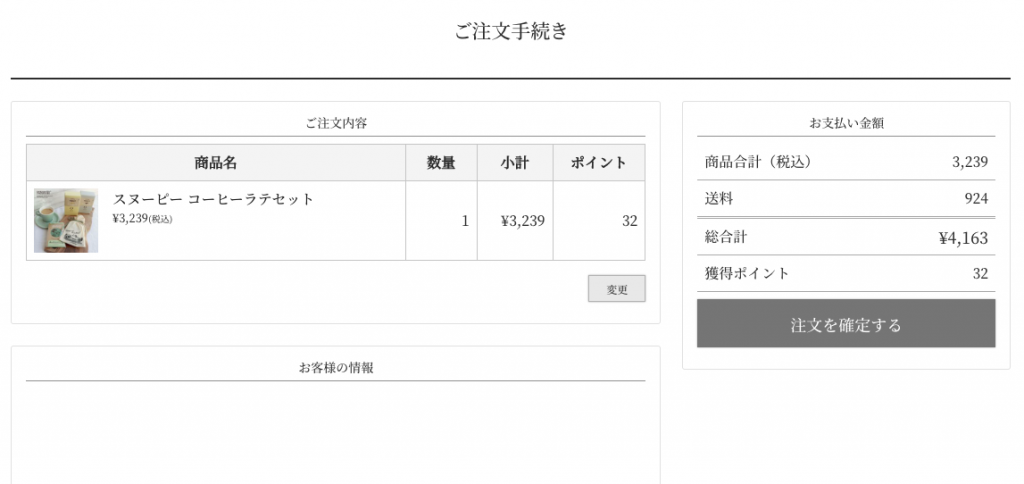Click the ¥4,163 grand total amount
Viewport: 1024px width, 484px height.
(x=963, y=238)
